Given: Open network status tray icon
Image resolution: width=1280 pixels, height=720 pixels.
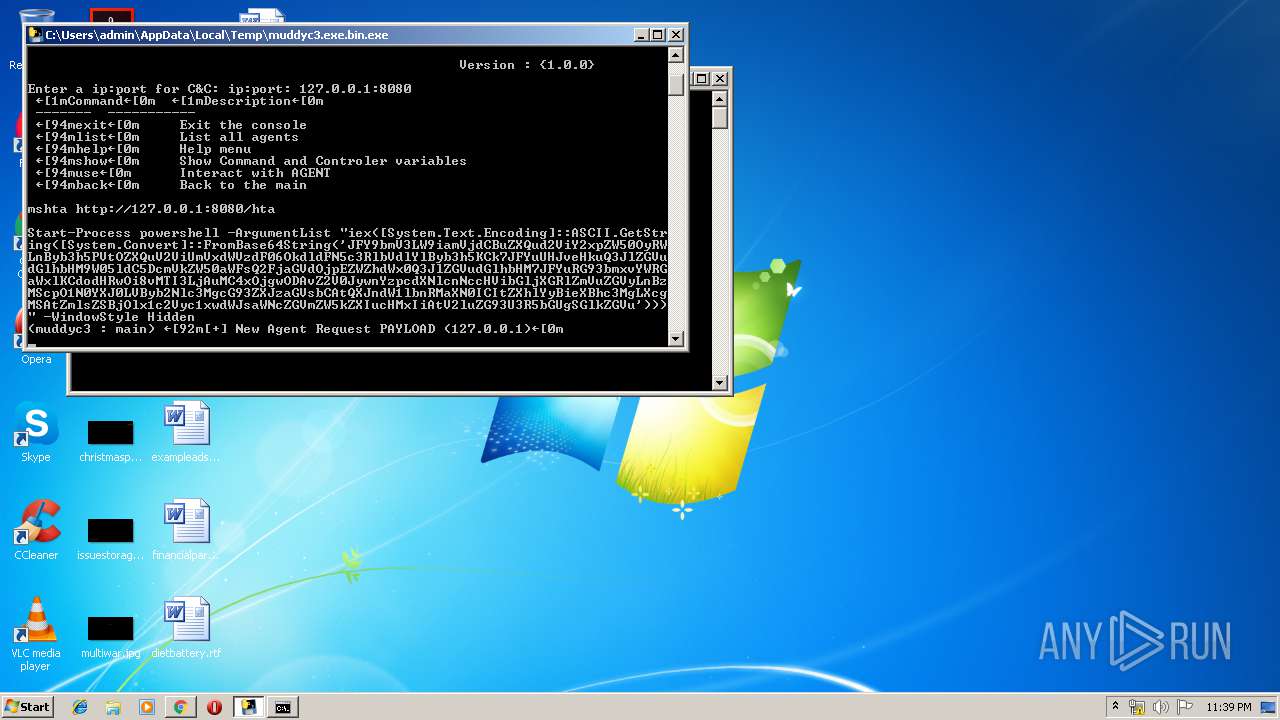Looking at the screenshot, I should tap(1137, 707).
